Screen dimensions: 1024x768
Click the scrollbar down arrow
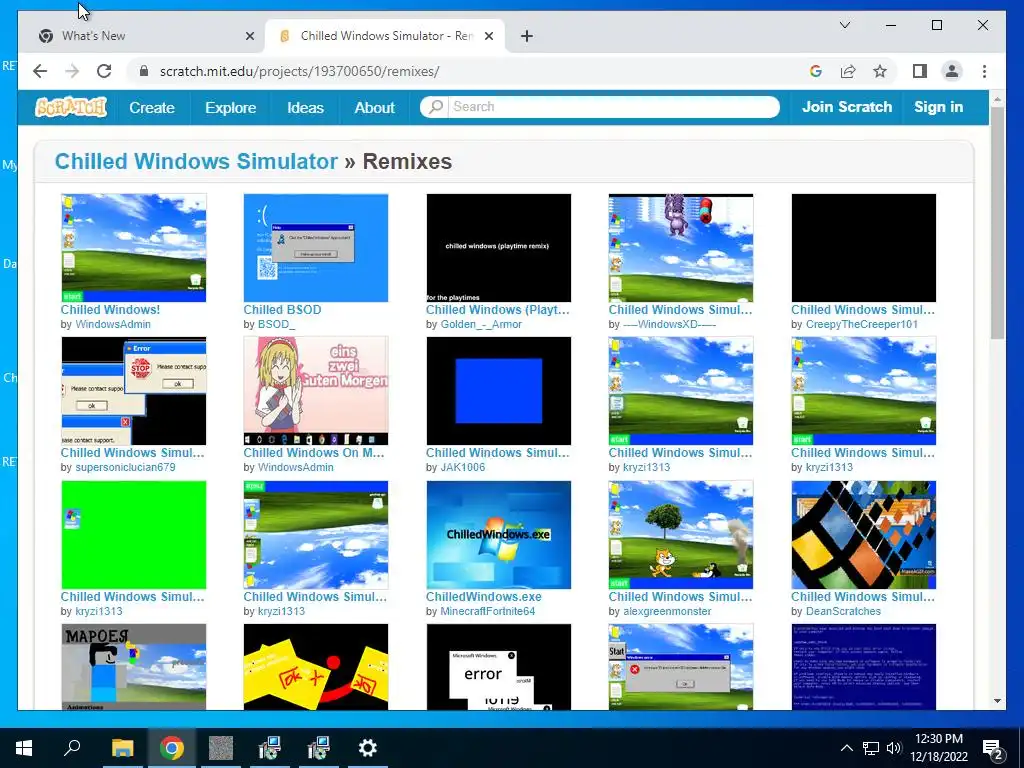(997, 701)
